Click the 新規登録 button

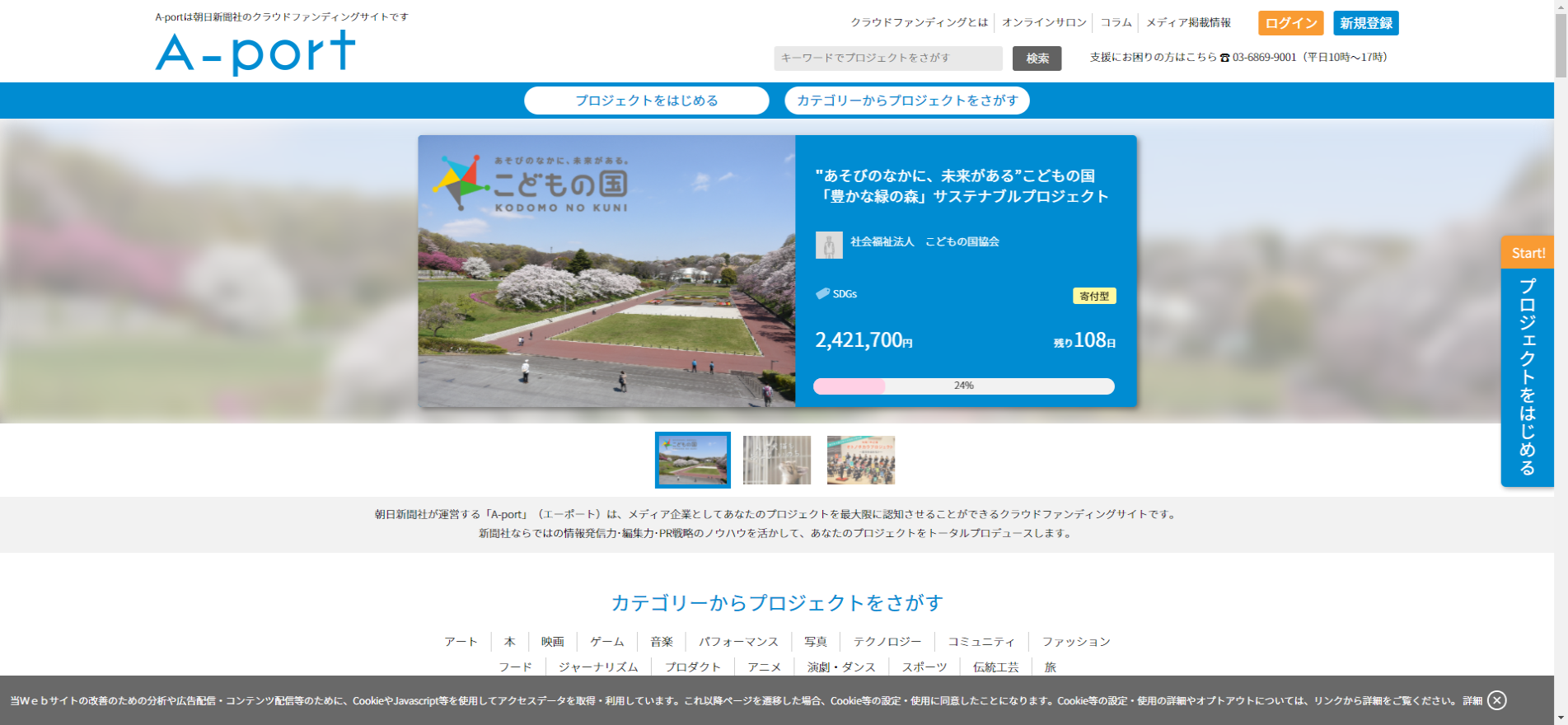[x=1365, y=23]
